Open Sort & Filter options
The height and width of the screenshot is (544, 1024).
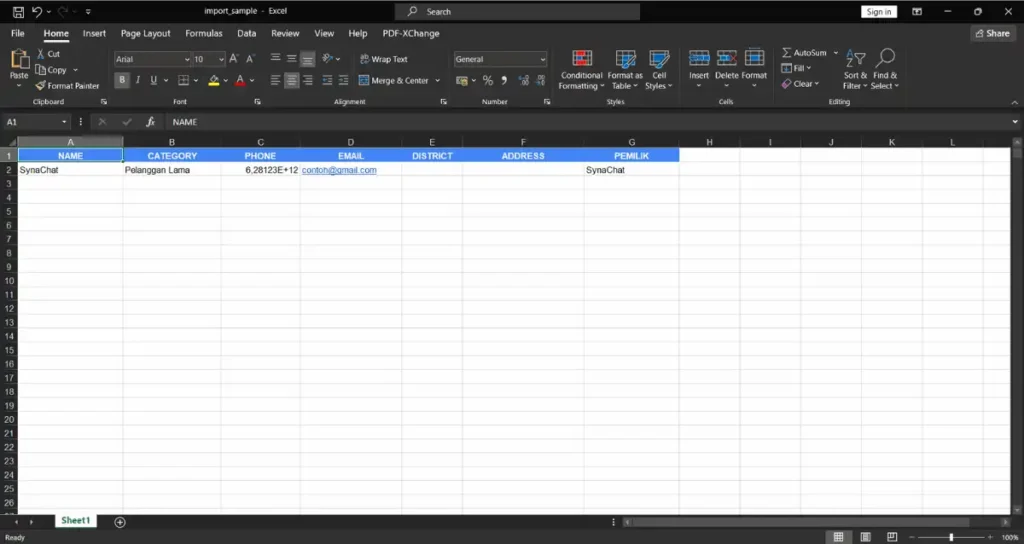pos(855,71)
